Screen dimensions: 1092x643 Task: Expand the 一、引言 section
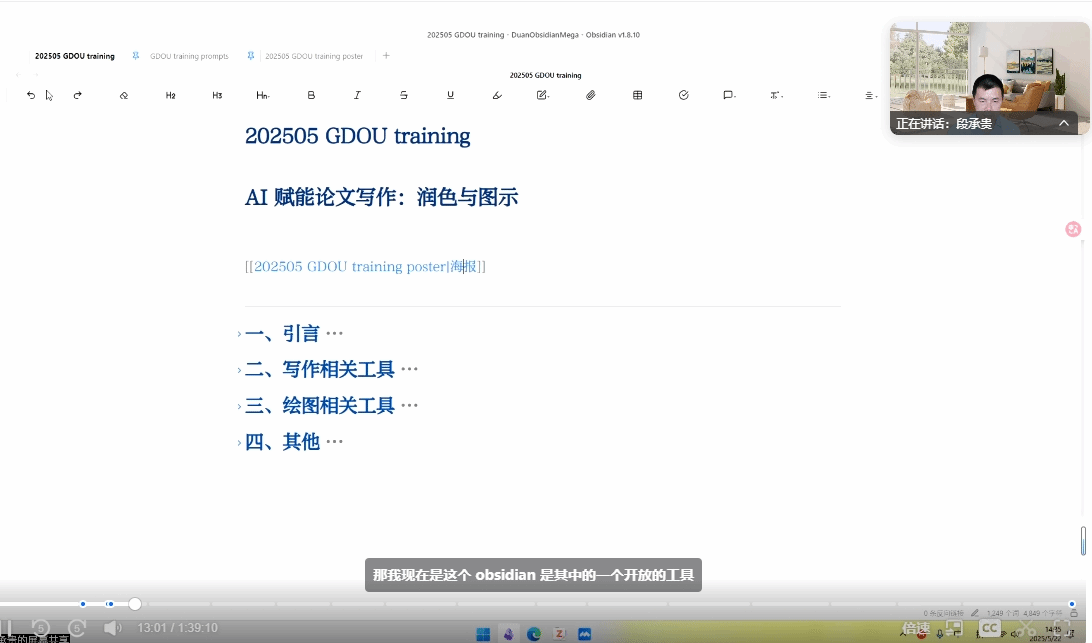coord(239,334)
